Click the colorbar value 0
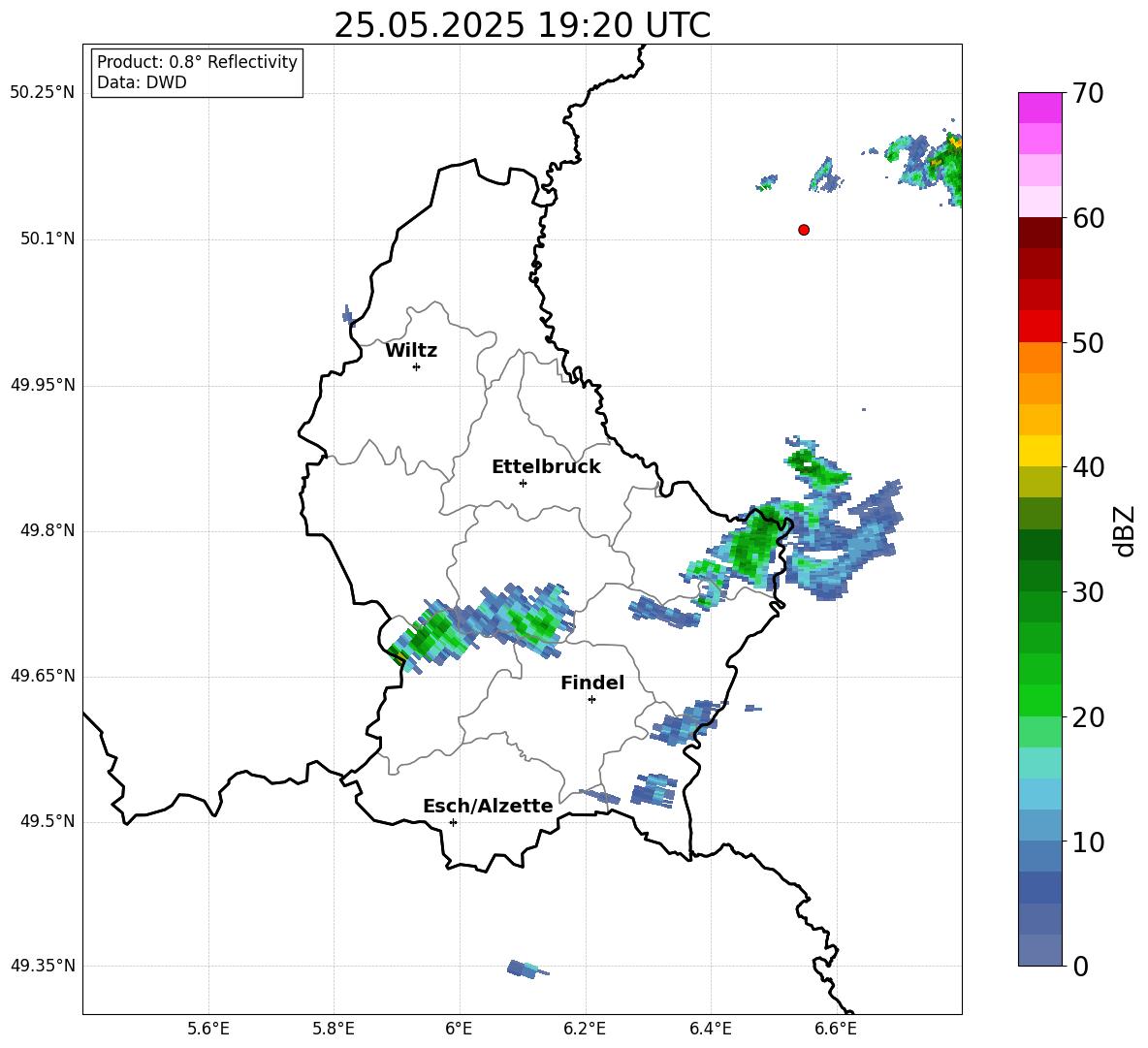Screen dimensions: 1148x1048 (x=1080, y=967)
